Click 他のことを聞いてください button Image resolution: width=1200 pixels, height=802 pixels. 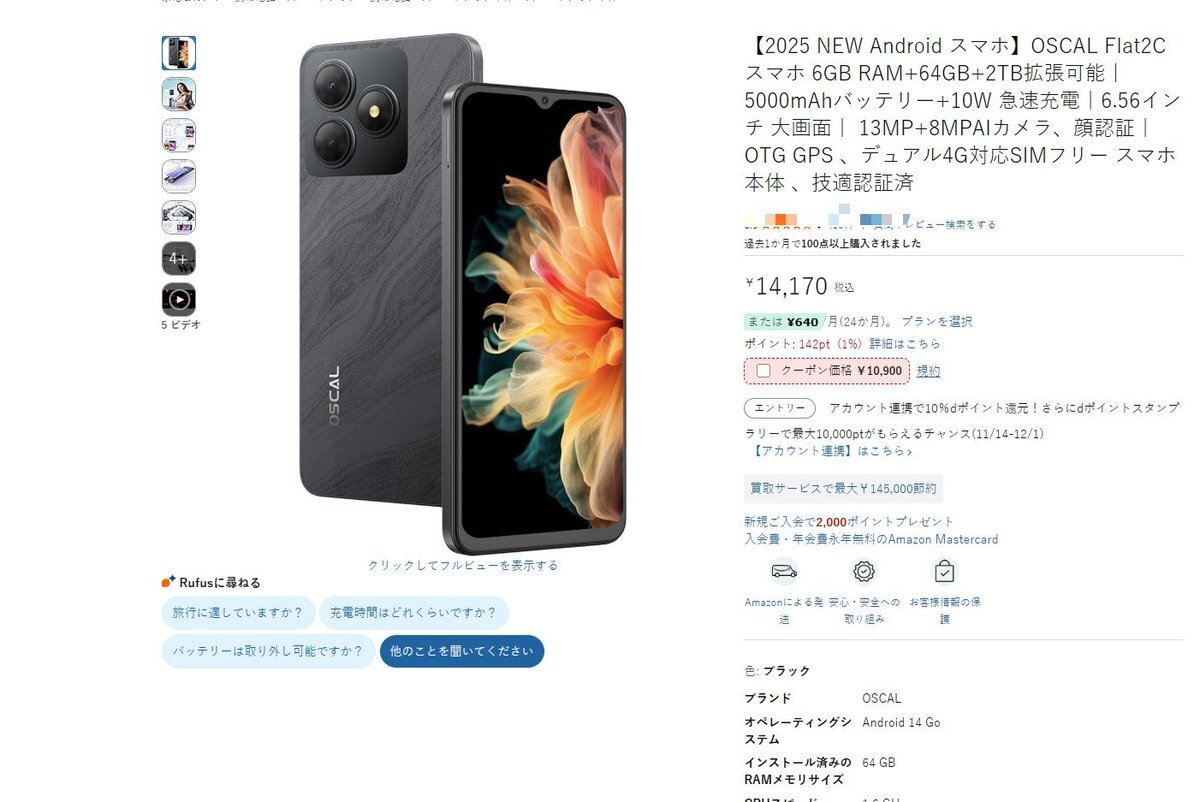pyautogui.click(x=462, y=651)
